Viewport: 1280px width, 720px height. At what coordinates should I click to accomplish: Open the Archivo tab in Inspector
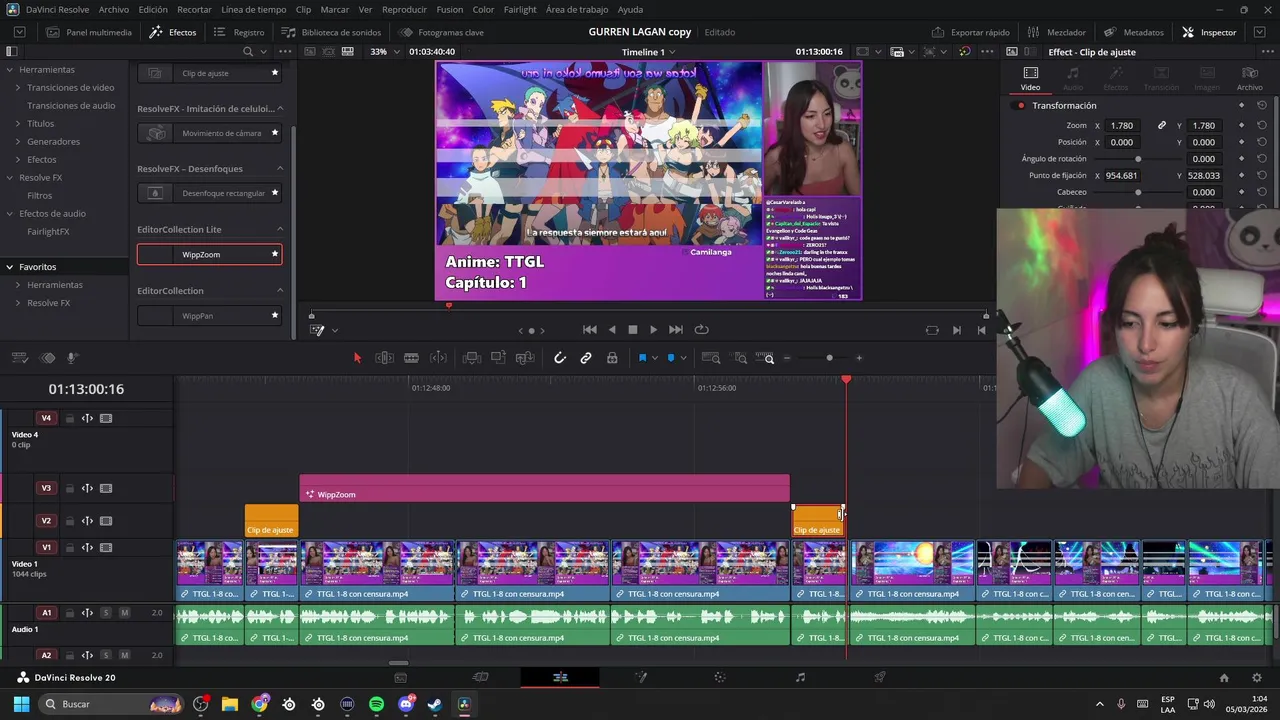click(1250, 78)
